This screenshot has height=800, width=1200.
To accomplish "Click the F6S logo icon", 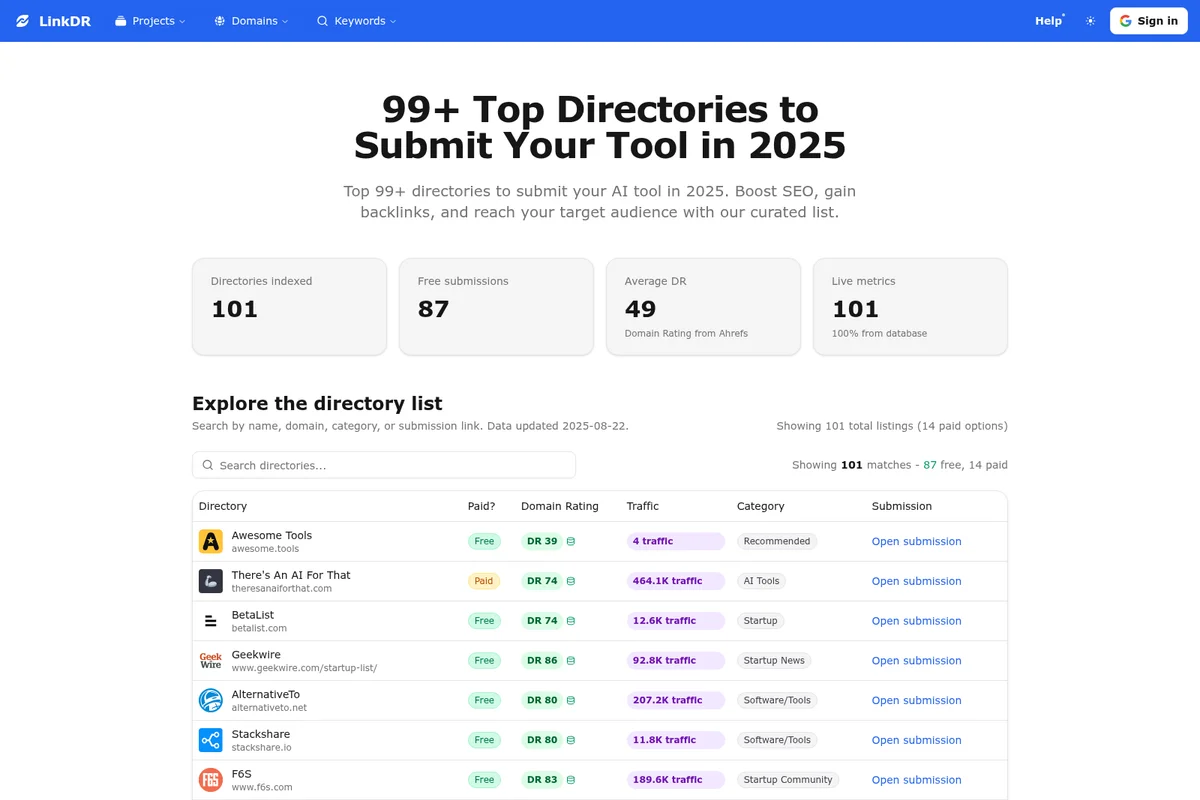I will click(210, 779).
